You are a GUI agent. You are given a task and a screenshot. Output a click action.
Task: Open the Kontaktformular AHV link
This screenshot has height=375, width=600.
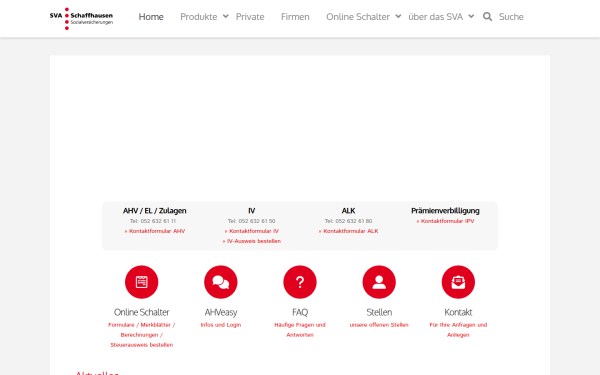pos(155,231)
